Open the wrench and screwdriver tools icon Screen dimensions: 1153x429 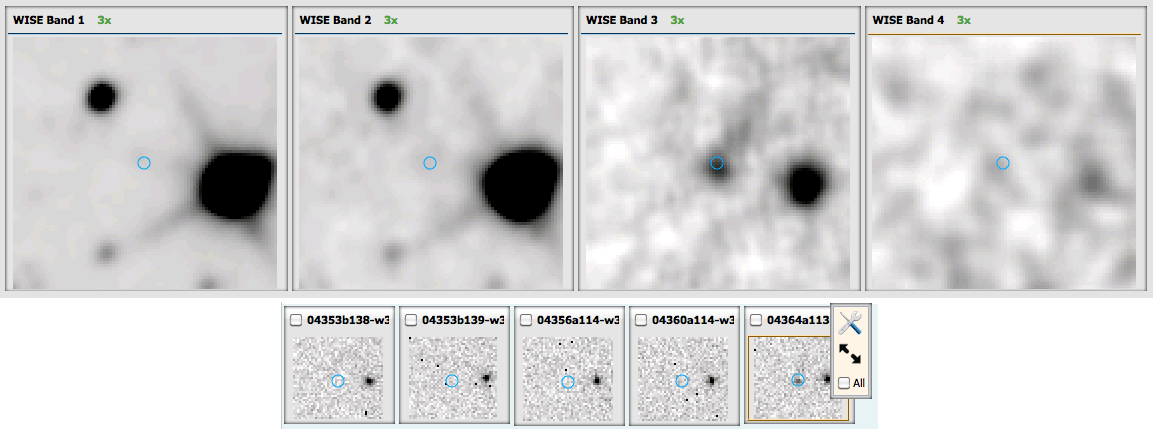(x=850, y=323)
